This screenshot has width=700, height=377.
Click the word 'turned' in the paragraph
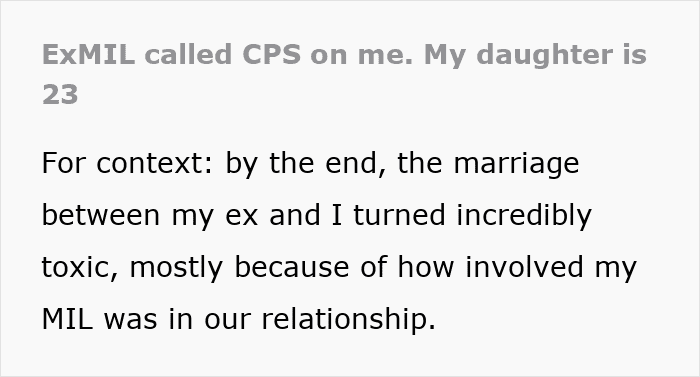[400, 215]
